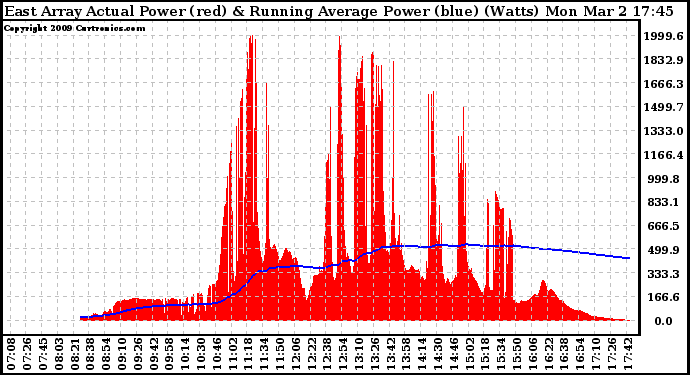Click the copyright 2009 Cartronics.com text
The width and height of the screenshot is (690, 375).
tap(74, 28)
